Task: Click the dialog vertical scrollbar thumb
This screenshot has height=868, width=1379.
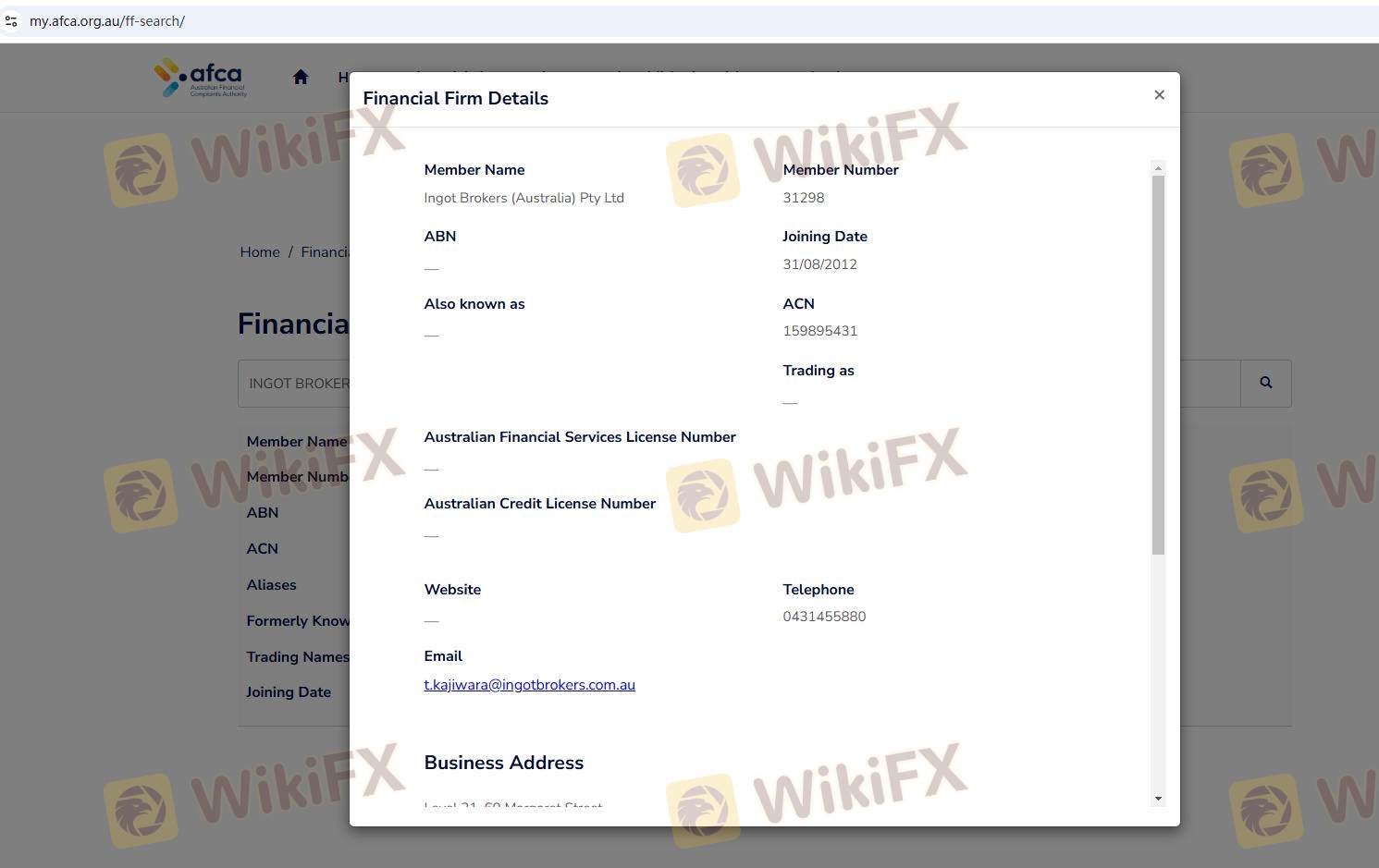Action: [1158, 365]
